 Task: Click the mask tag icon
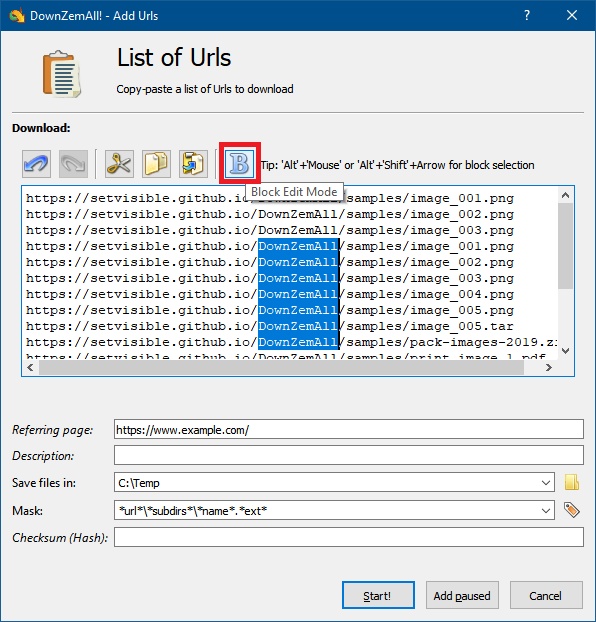[572, 510]
